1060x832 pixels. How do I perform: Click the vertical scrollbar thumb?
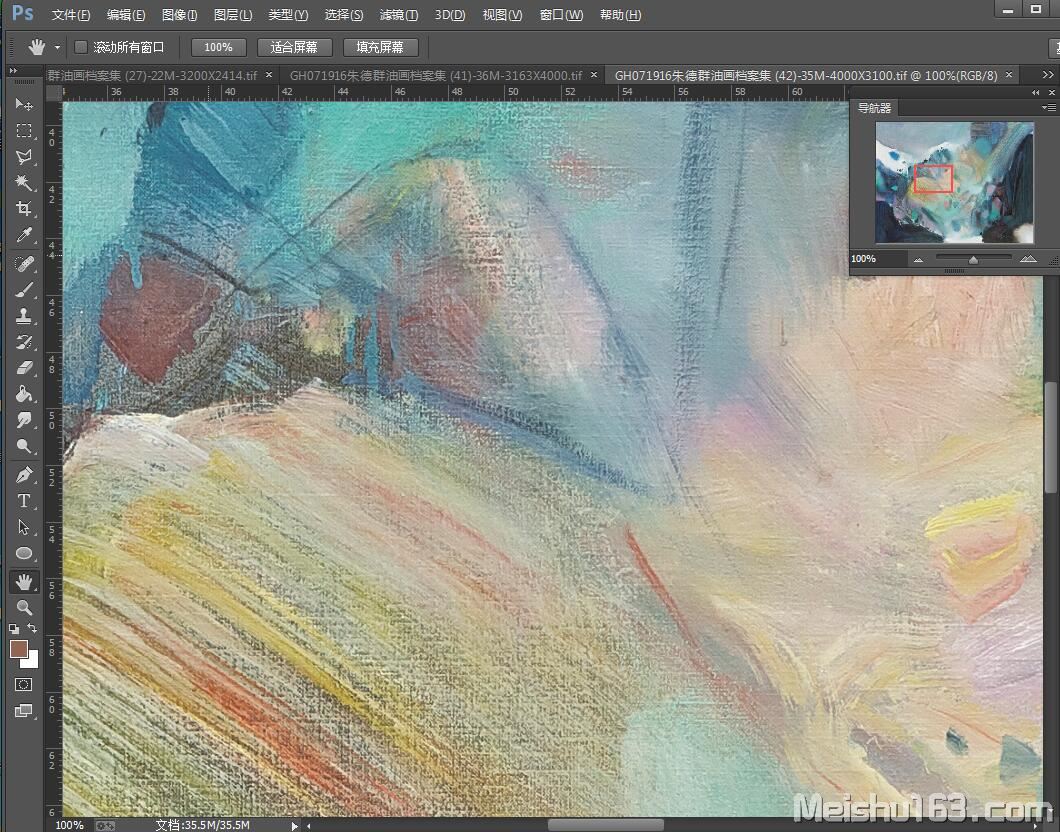1051,437
